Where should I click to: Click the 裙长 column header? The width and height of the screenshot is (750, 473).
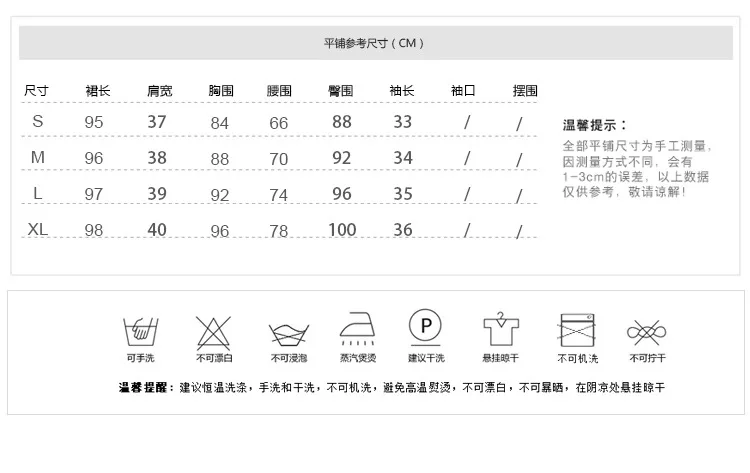point(98,90)
